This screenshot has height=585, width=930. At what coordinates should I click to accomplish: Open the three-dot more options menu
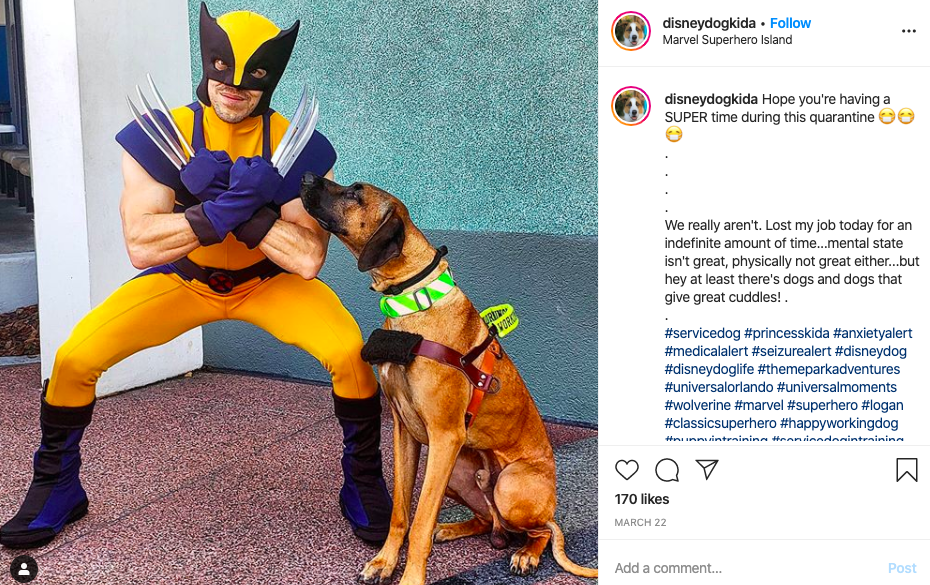pos(909,31)
